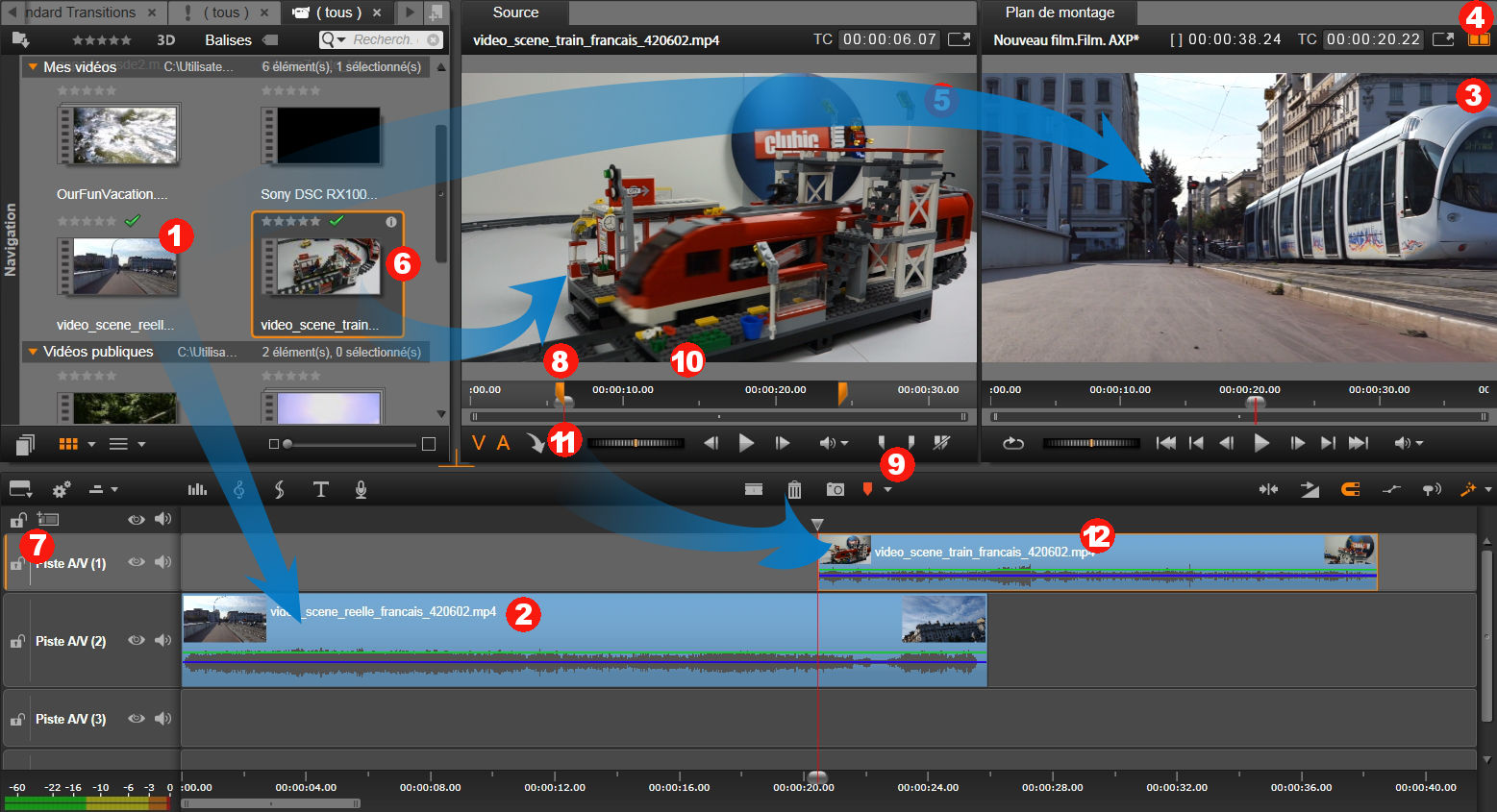Screen dimensions: 1497x812
Task: Open timeline settings gear icon
Action: point(62,490)
